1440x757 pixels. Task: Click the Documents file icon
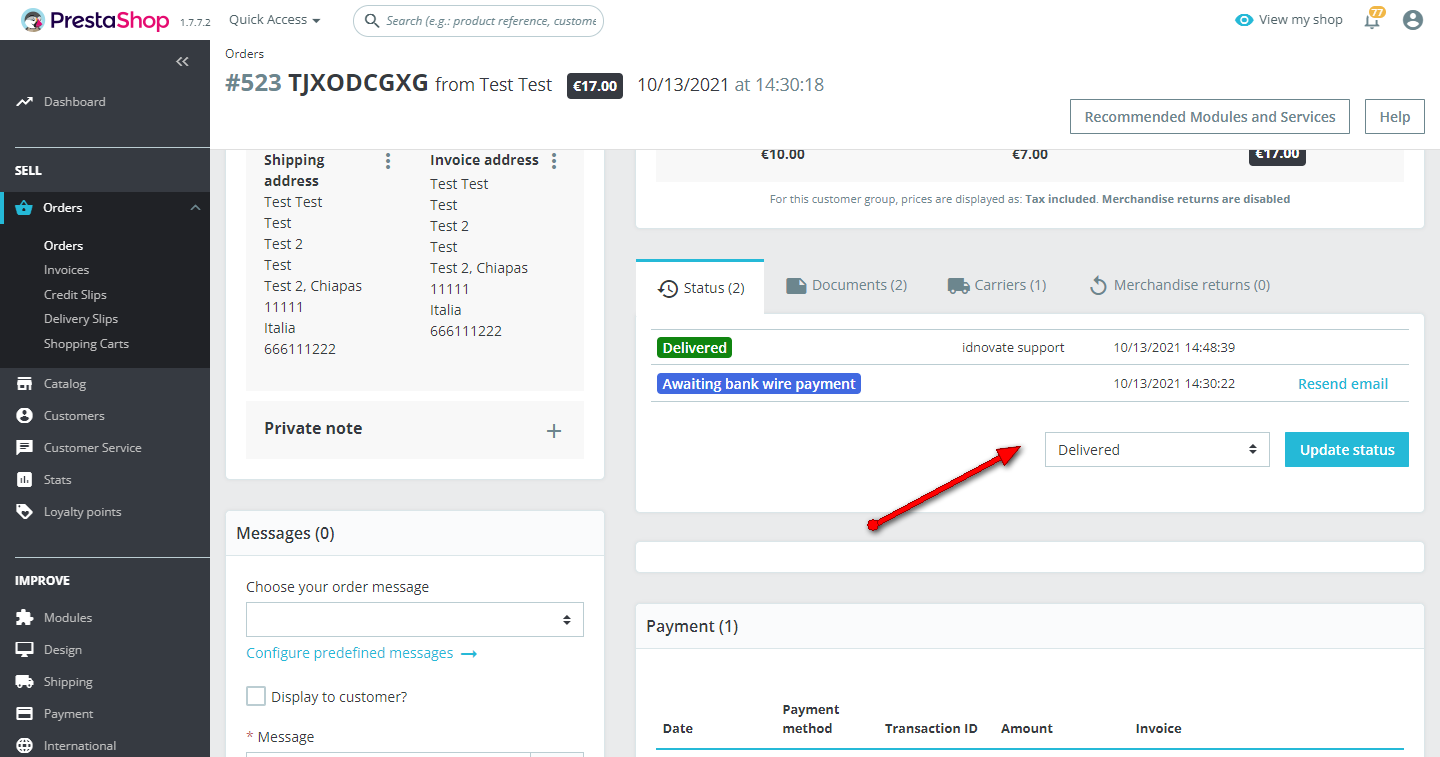796,286
